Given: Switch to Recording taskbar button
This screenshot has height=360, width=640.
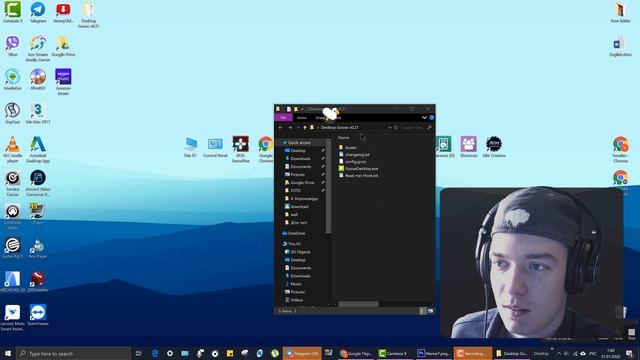Looking at the screenshot, I should pyautogui.click(x=473, y=353).
